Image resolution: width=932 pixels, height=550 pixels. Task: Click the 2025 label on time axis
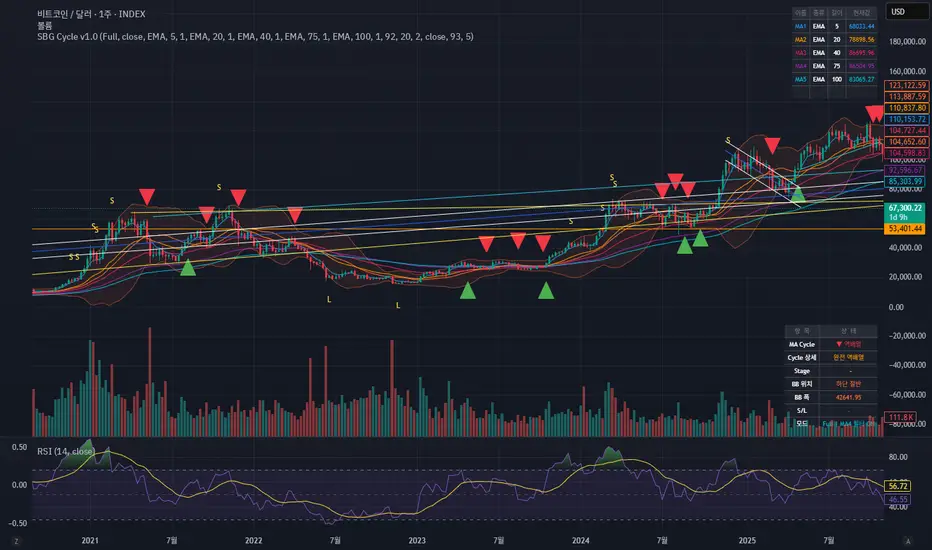747,540
